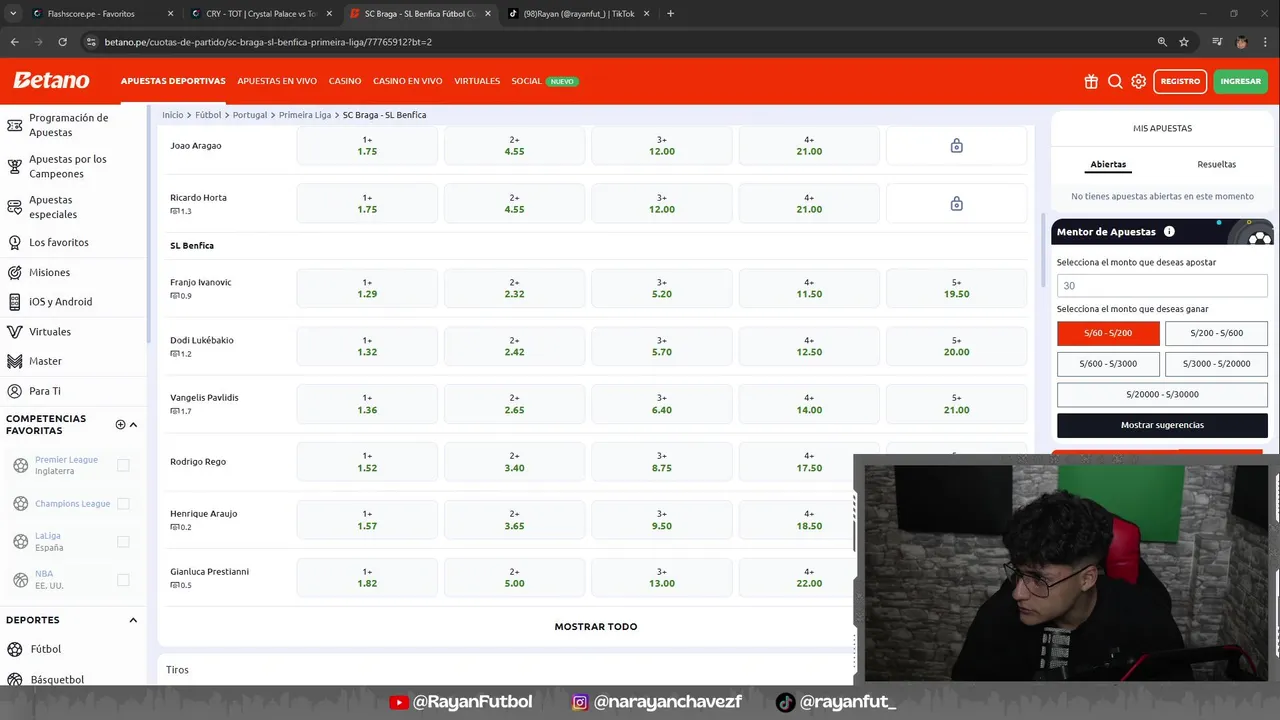
Task: Click the Ingresar button
Action: pyautogui.click(x=1240, y=81)
